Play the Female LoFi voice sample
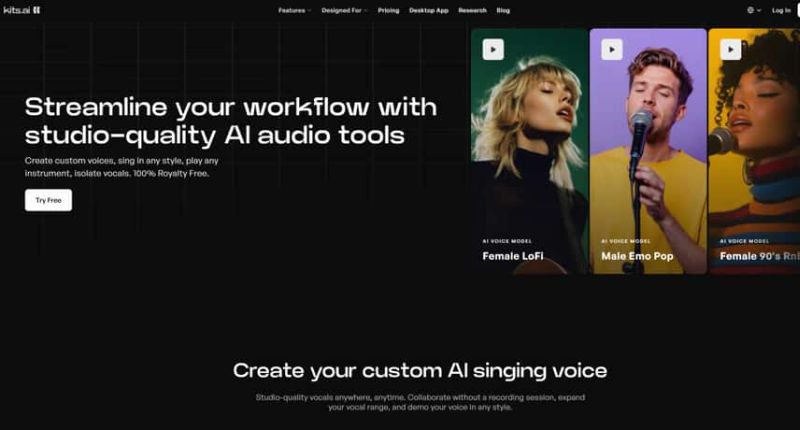Viewport: 800px width, 430px height. point(493,49)
